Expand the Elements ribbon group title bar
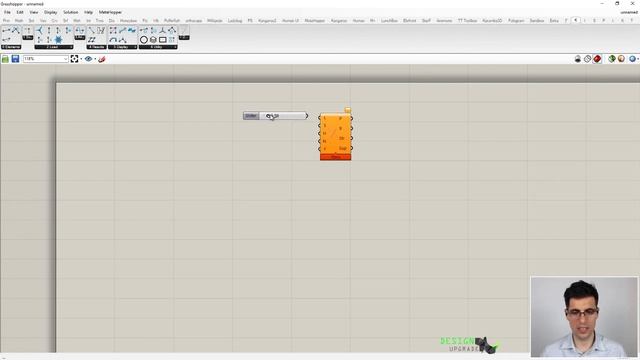 click(11, 47)
